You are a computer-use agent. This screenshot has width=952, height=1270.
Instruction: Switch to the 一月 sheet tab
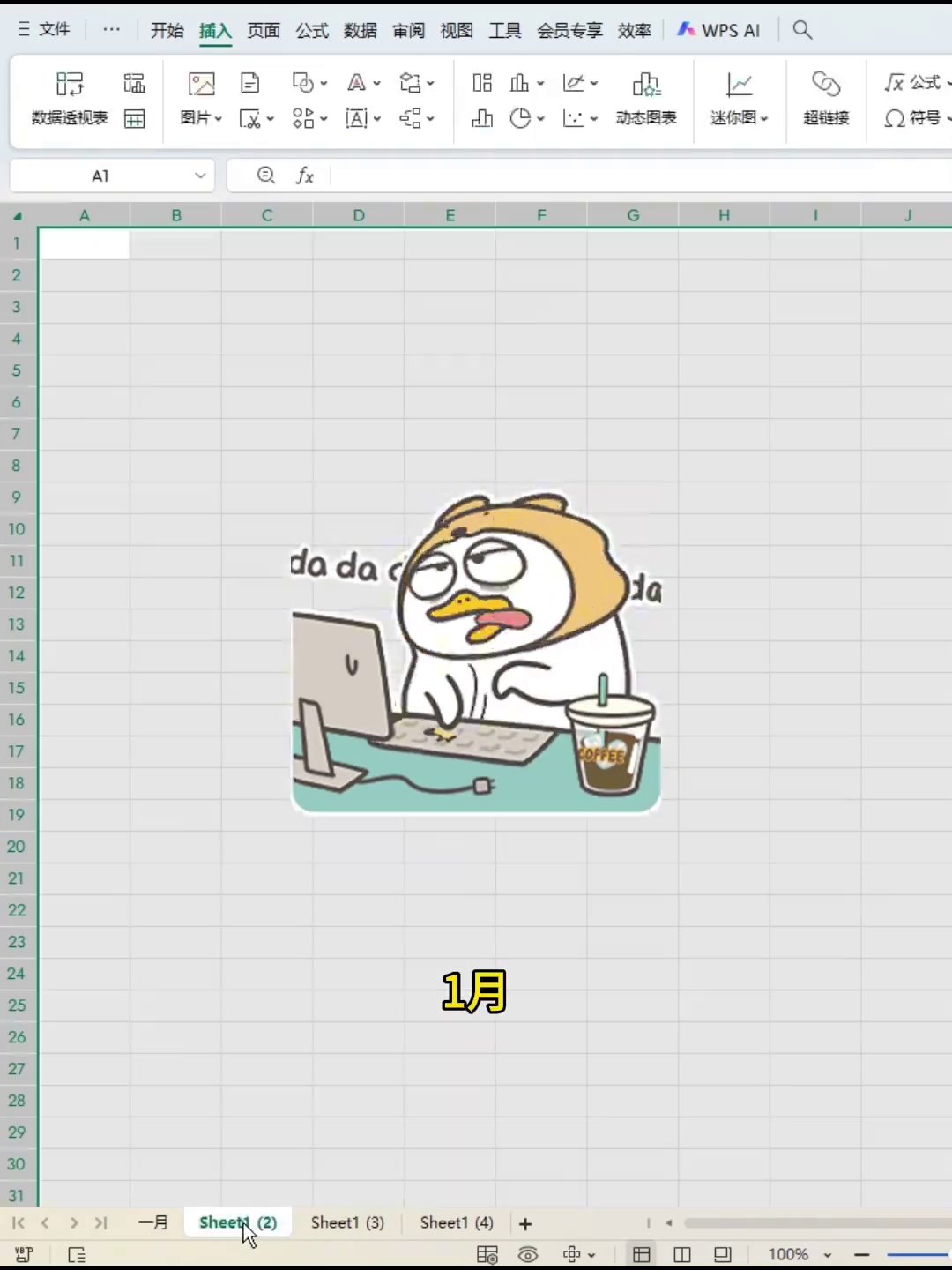(153, 1222)
